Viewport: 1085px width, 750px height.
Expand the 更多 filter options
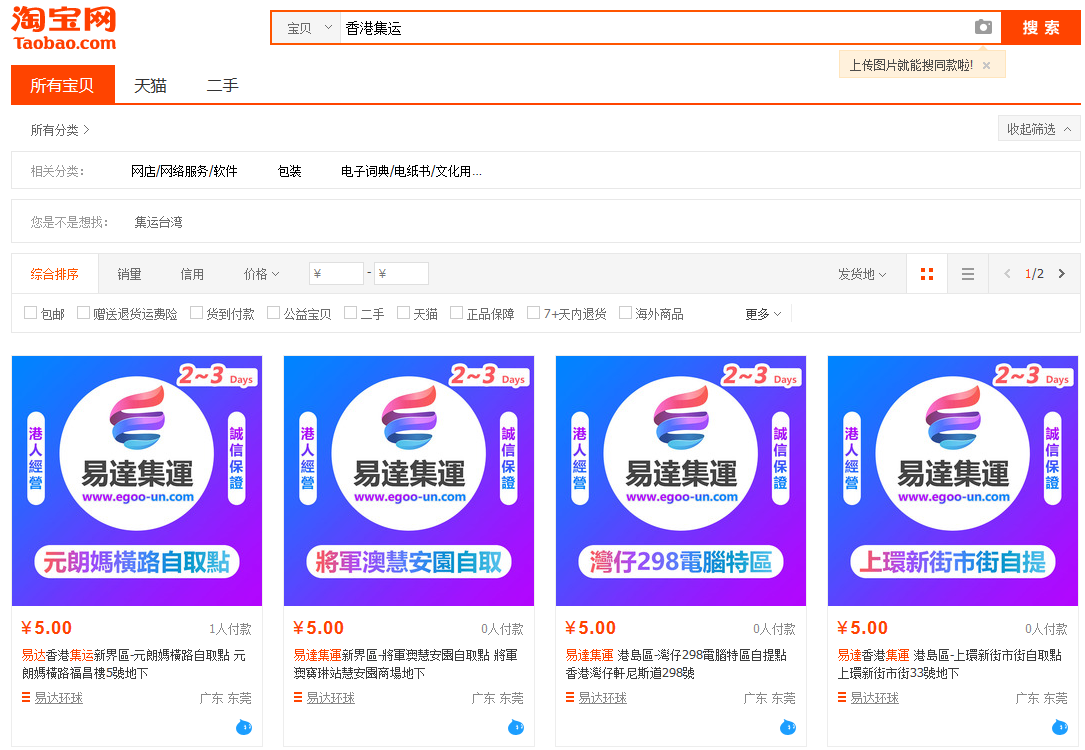pos(763,314)
